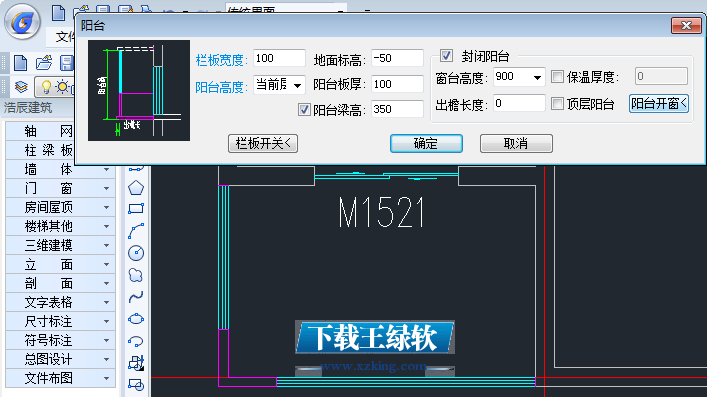Click the Open folder icon in the toolbar

[44, 63]
